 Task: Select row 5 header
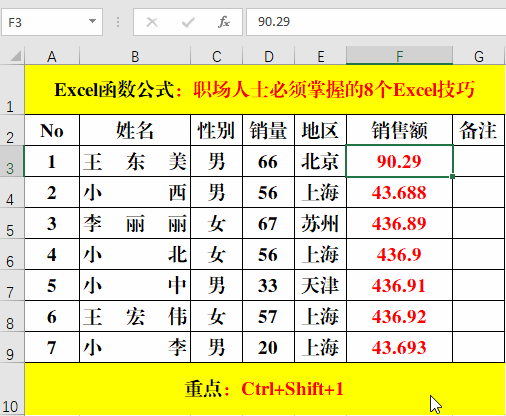12,223
